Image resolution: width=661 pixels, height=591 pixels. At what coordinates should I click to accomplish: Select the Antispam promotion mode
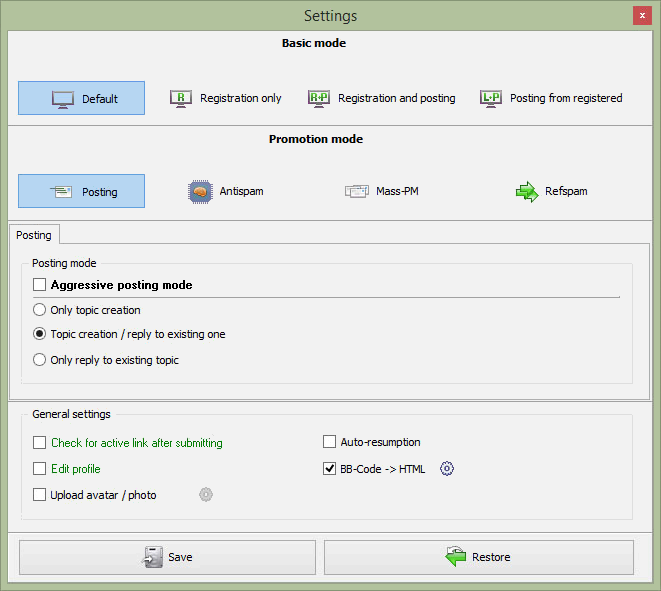point(226,191)
